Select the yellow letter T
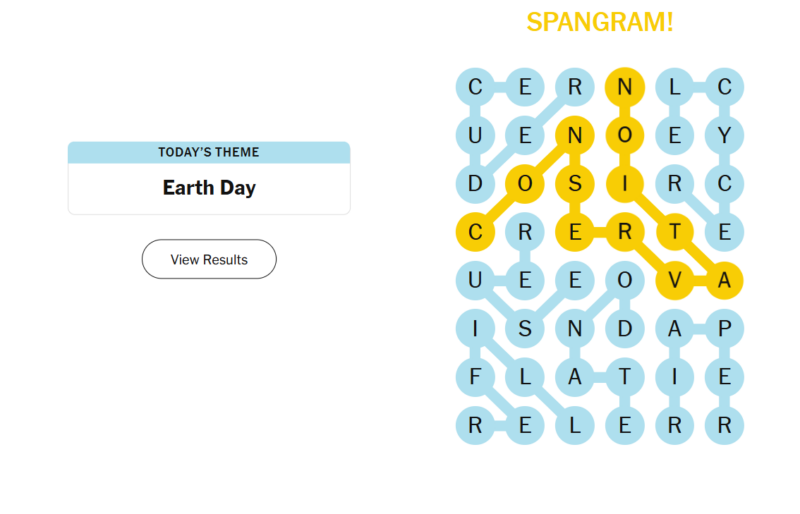This screenshot has height=514, width=800. click(675, 233)
